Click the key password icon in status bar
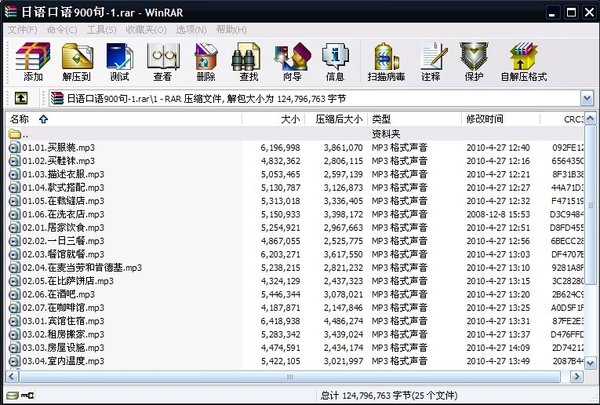The height and width of the screenshot is (405, 600). (x=27, y=395)
